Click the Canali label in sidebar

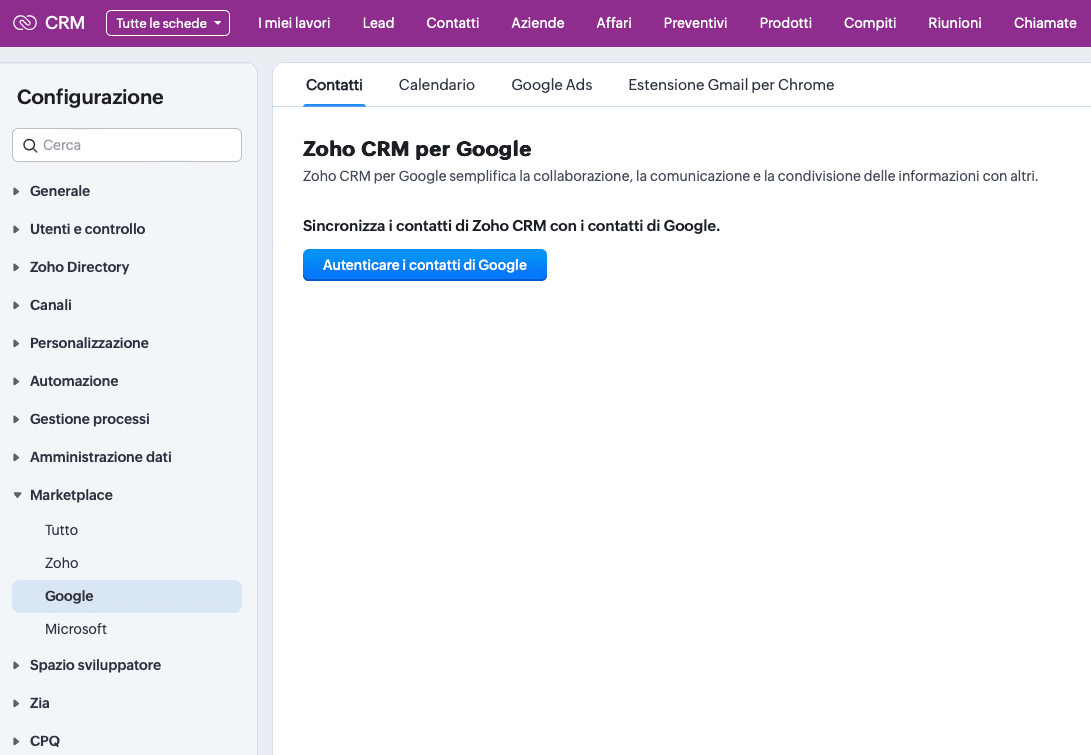(x=51, y=305)
